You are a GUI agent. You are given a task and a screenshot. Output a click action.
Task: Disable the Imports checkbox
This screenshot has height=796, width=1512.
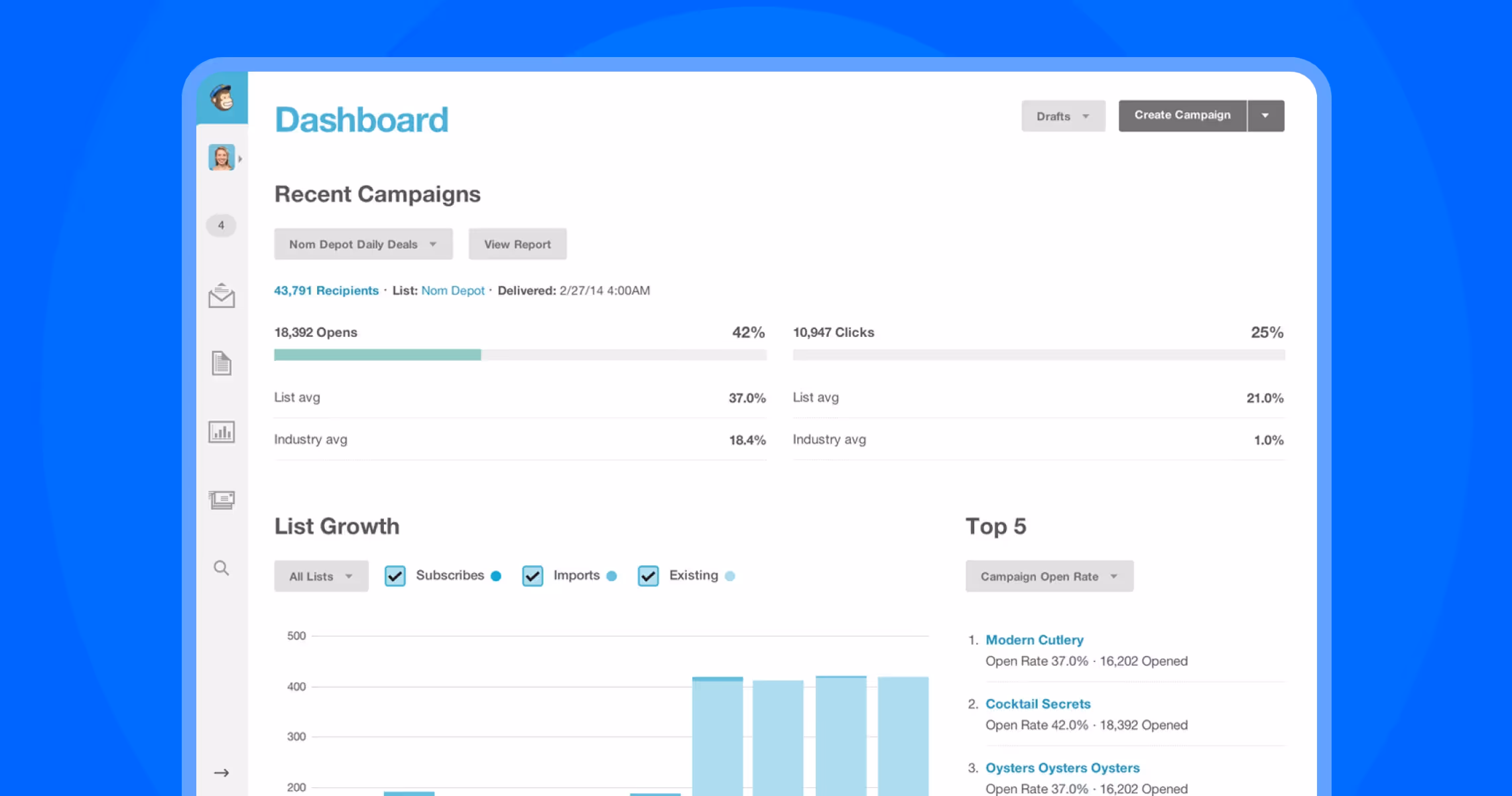click(x=533, y=576)
